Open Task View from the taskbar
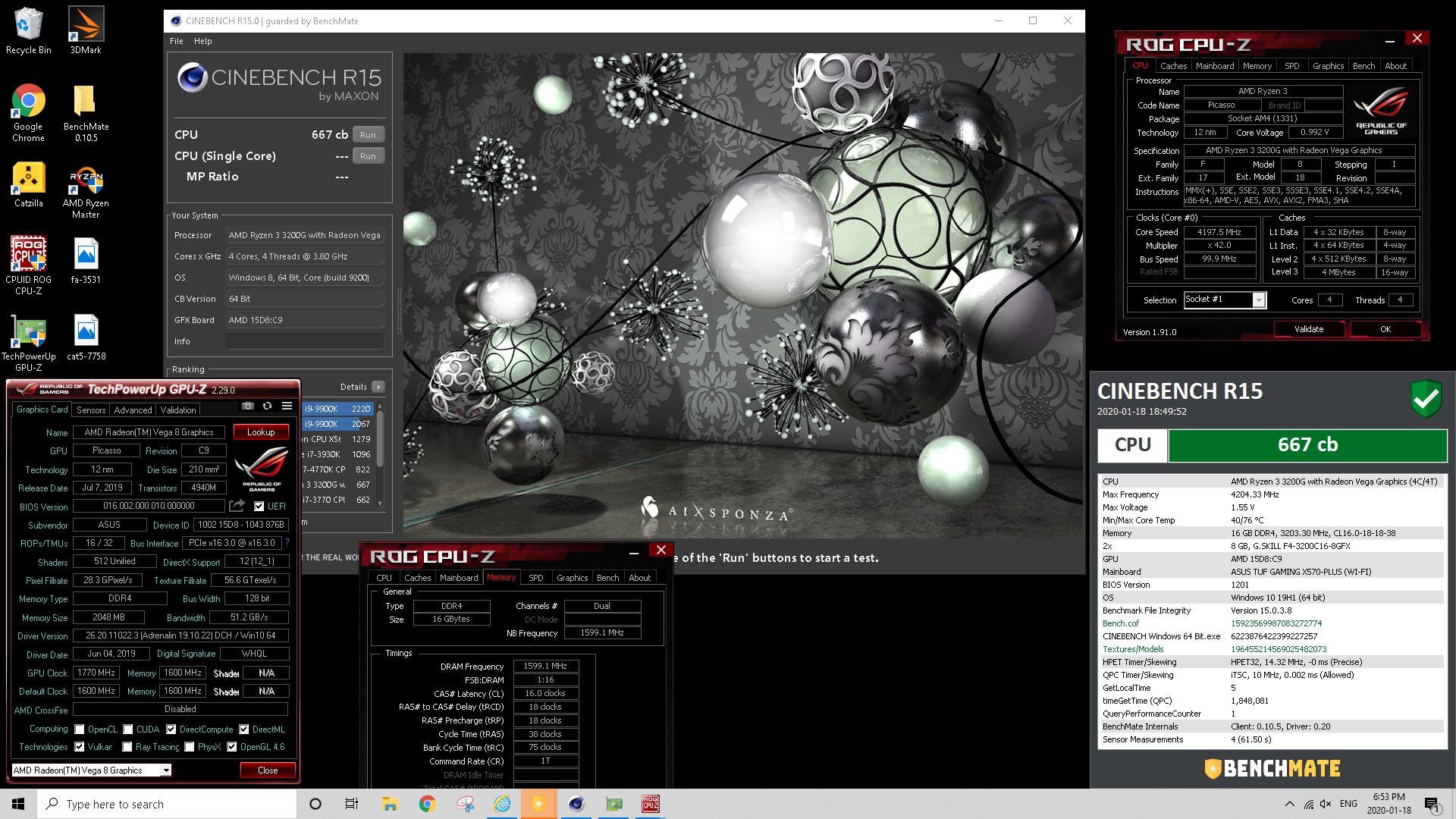Screen dimensions: 1456x819 (x=351, y=804)
